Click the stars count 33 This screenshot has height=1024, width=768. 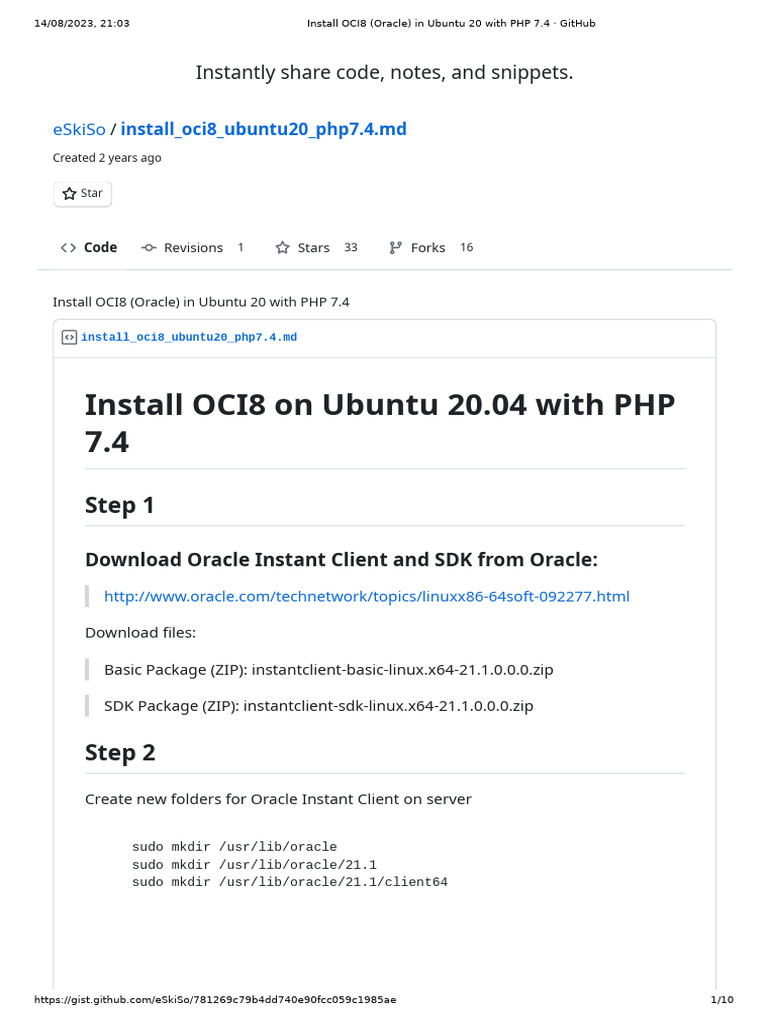tap(351, 248)
